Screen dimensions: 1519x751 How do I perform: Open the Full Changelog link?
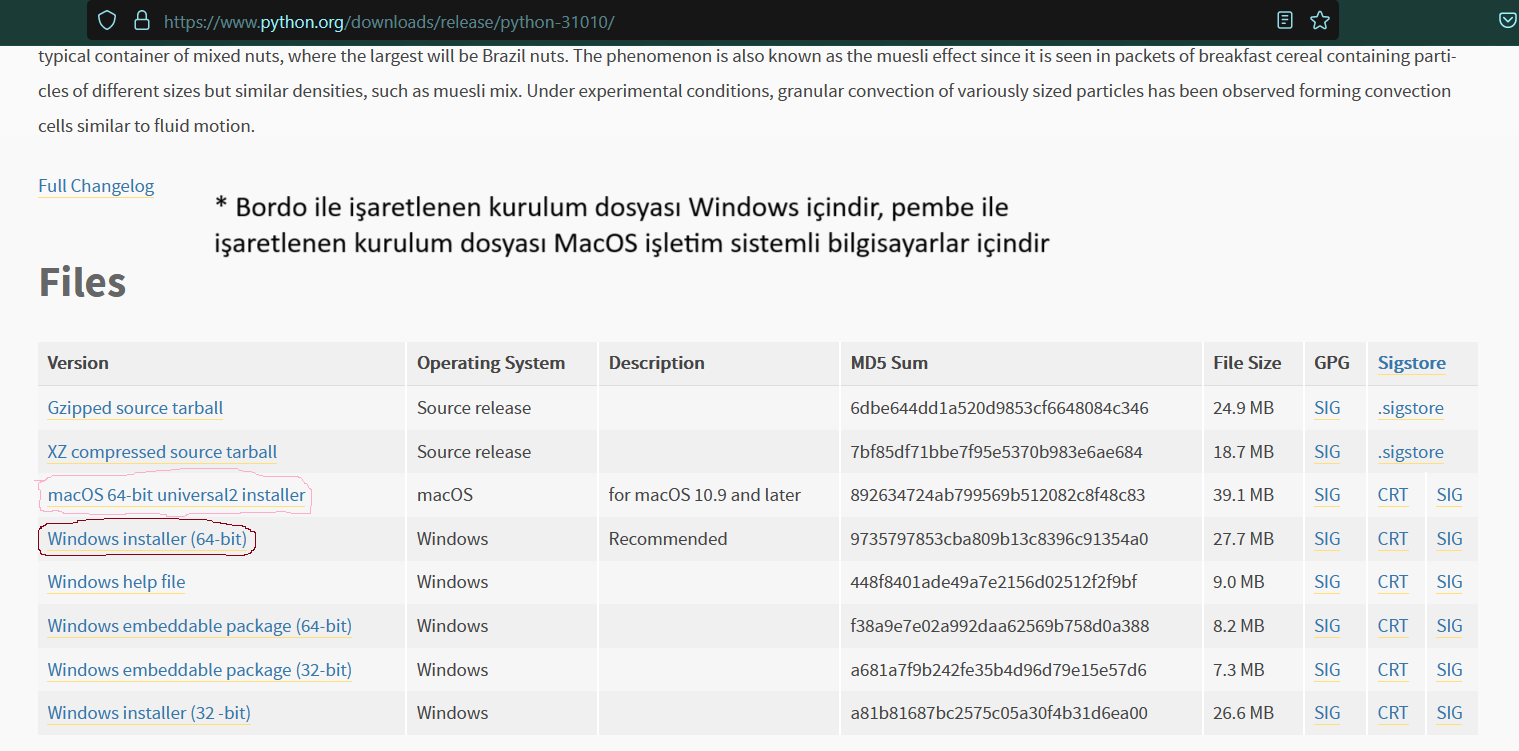click(x=96, y=186)
